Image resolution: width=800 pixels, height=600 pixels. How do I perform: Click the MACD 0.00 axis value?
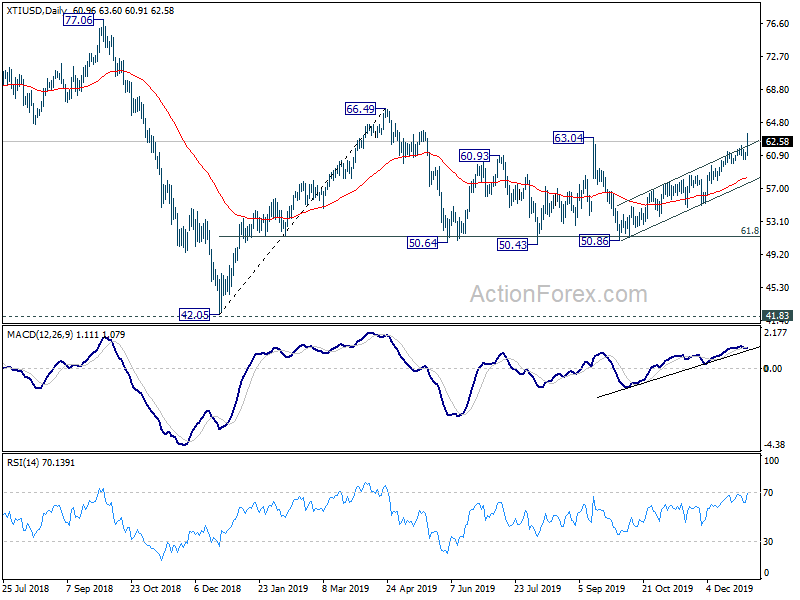pos(772,368)
